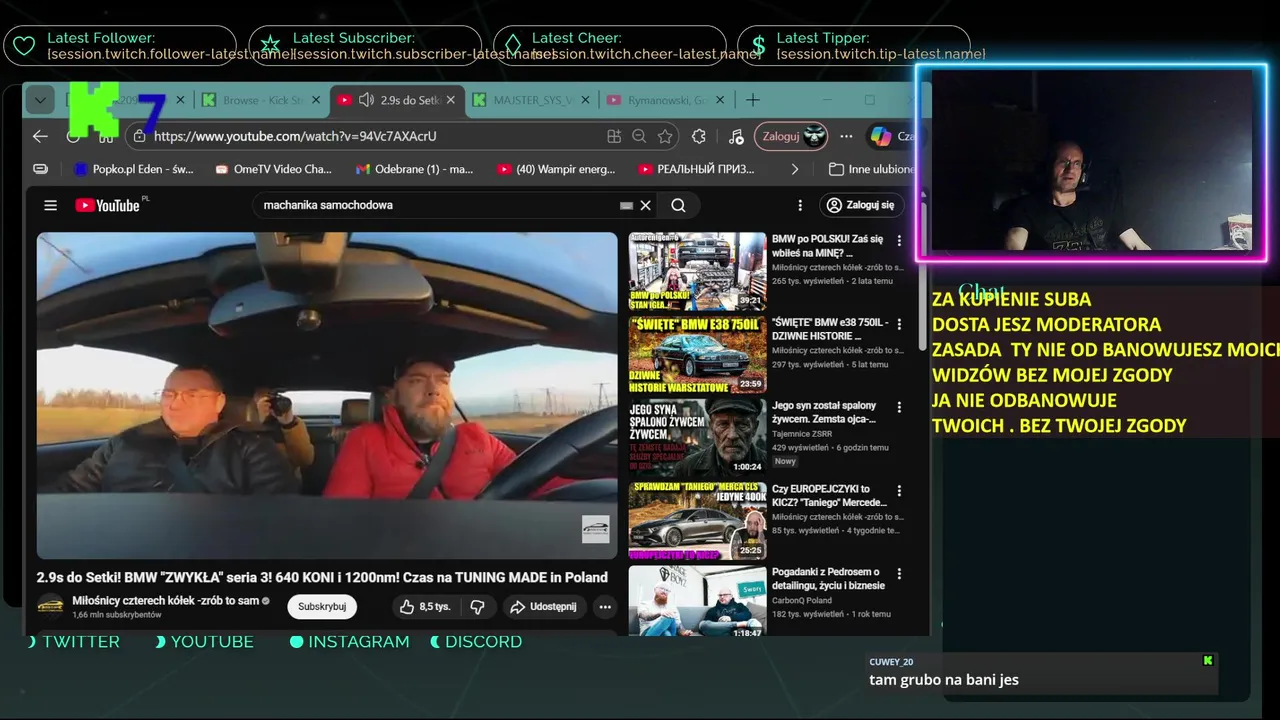The image size is (1280, 720).
Task: Dislike the video with thumbs down
Action: tap(477, 606)
